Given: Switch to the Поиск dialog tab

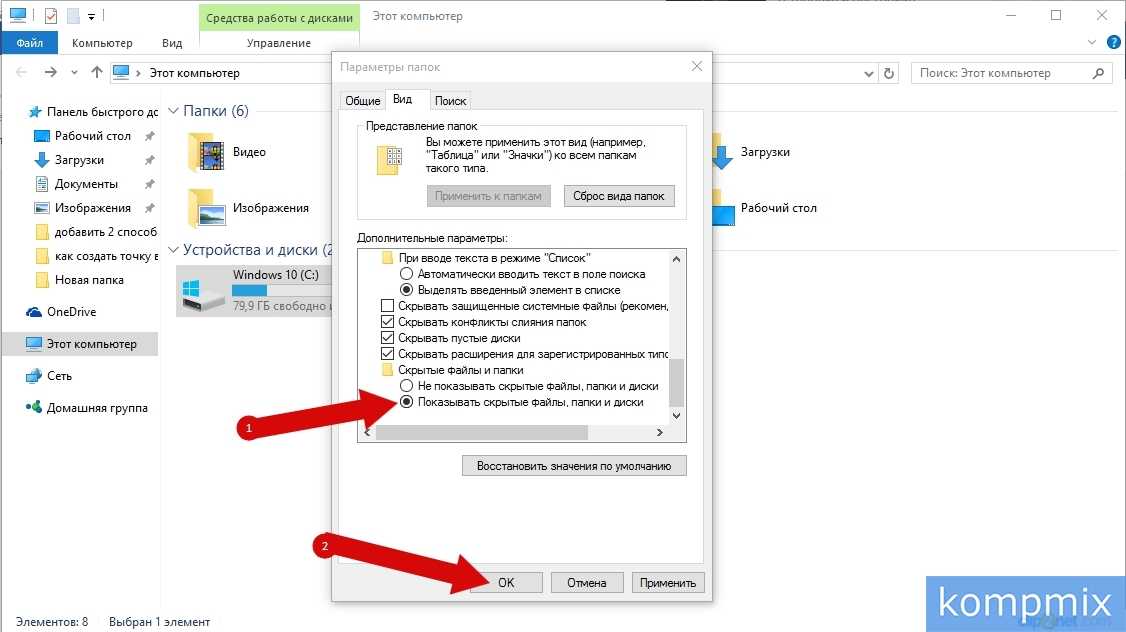Looking at the screenshot, I should pos(450,101).
